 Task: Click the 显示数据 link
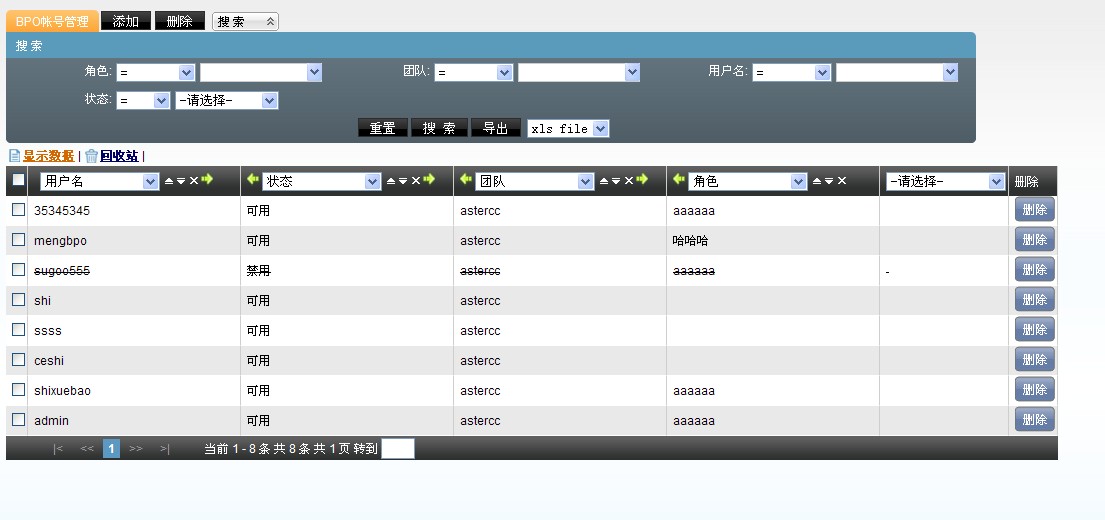[x=48, y=156]
